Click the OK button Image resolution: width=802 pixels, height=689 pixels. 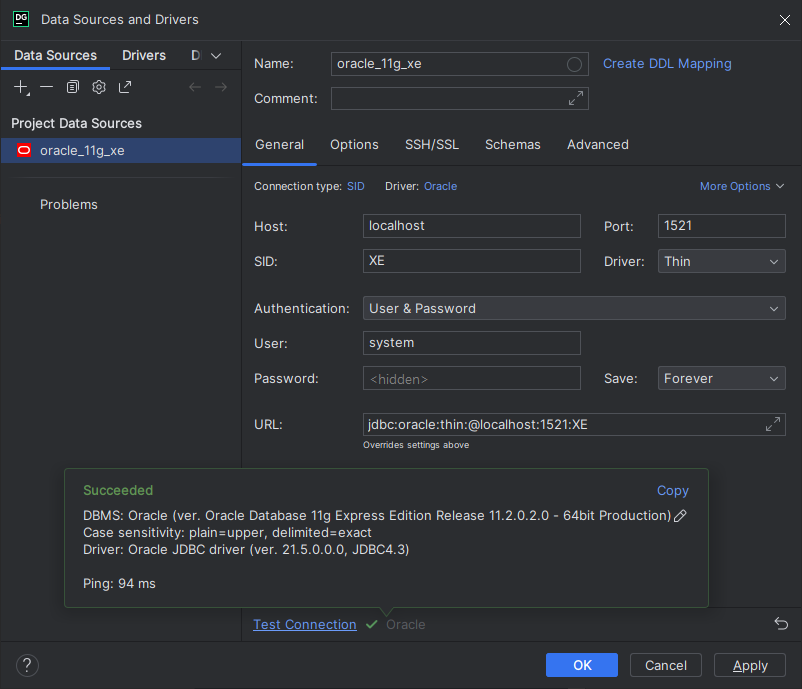pos(582,665)
